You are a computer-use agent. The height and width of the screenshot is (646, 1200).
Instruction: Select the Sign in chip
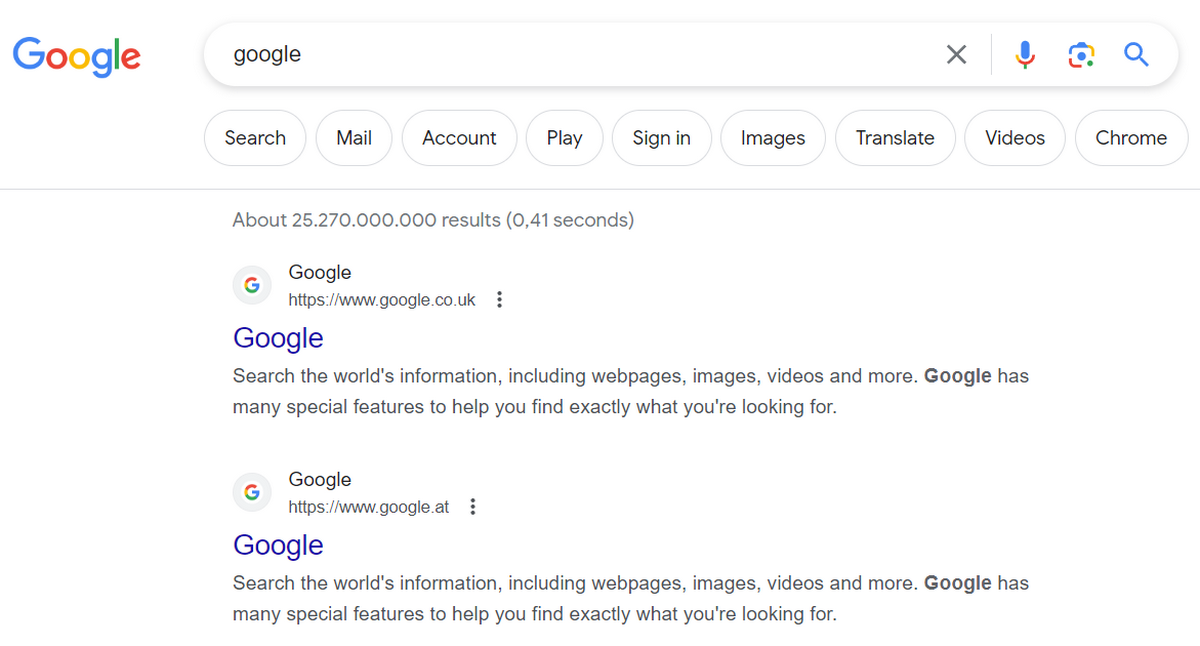(661, 138)
